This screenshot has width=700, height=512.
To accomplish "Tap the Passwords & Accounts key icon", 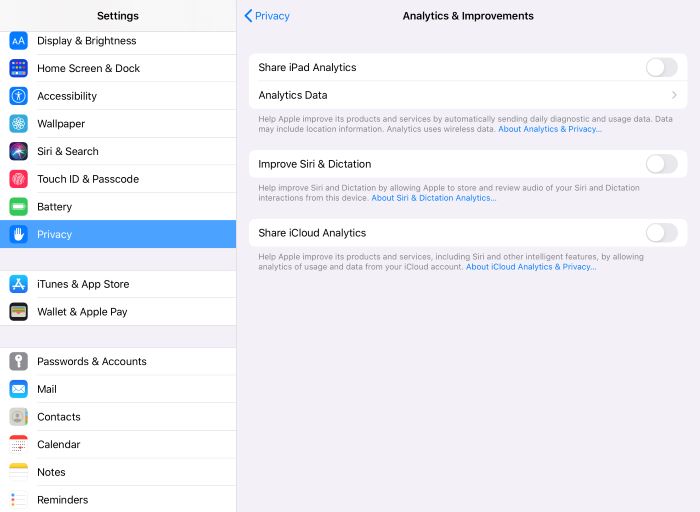I will [x=18, y=361].
